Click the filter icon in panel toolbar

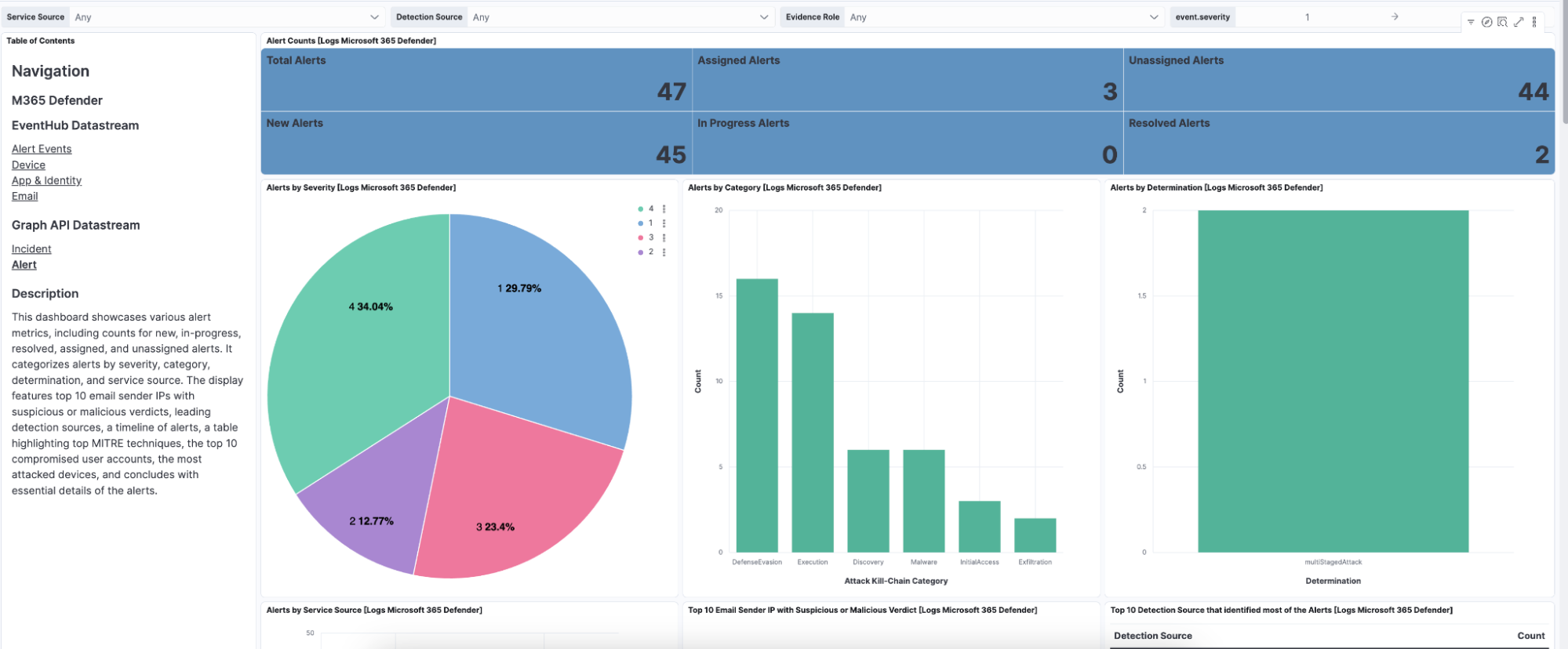click(1471, 22)
